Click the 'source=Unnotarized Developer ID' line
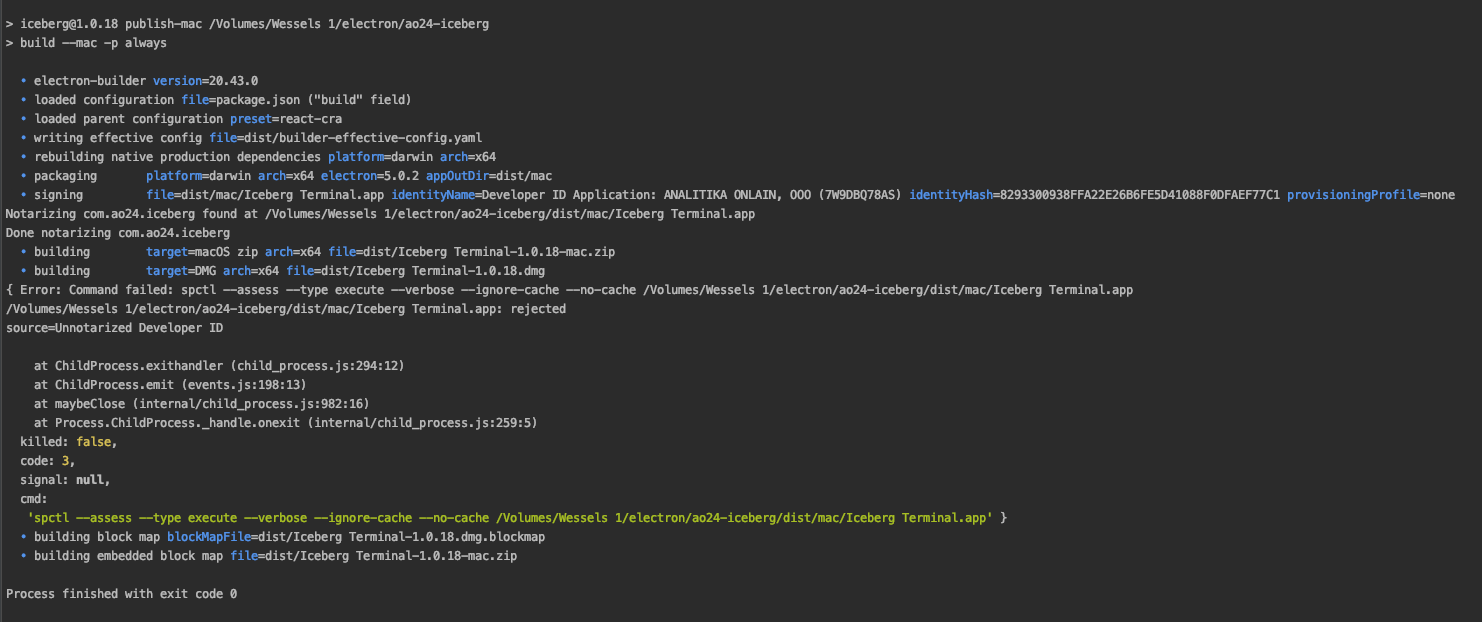Screen dimensions: 1482x622 [115, 328]
